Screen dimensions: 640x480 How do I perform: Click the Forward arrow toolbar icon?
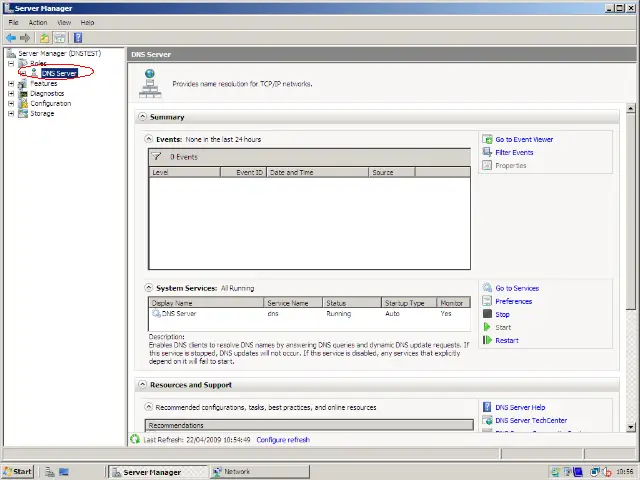pos(25,38)
